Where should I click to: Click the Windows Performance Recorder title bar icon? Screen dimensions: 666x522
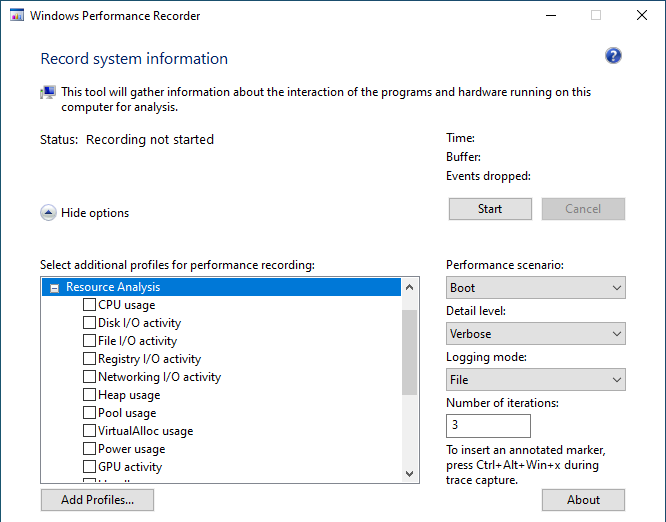tap(15, 16)
